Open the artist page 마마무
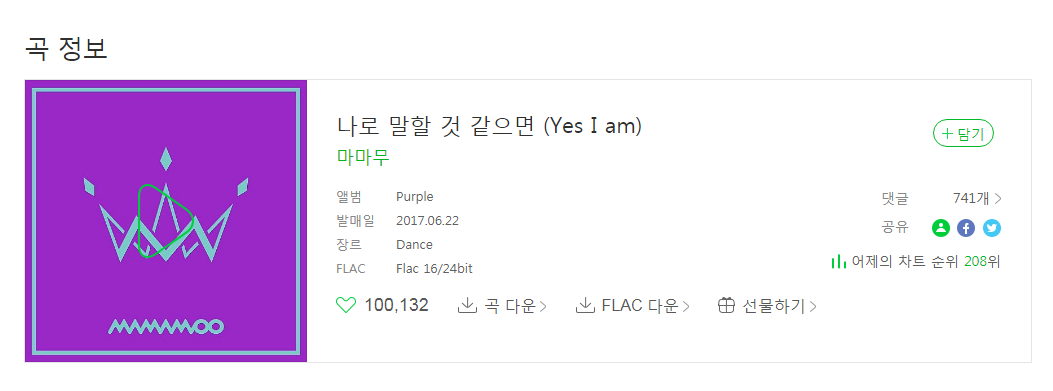 [363, 157]
